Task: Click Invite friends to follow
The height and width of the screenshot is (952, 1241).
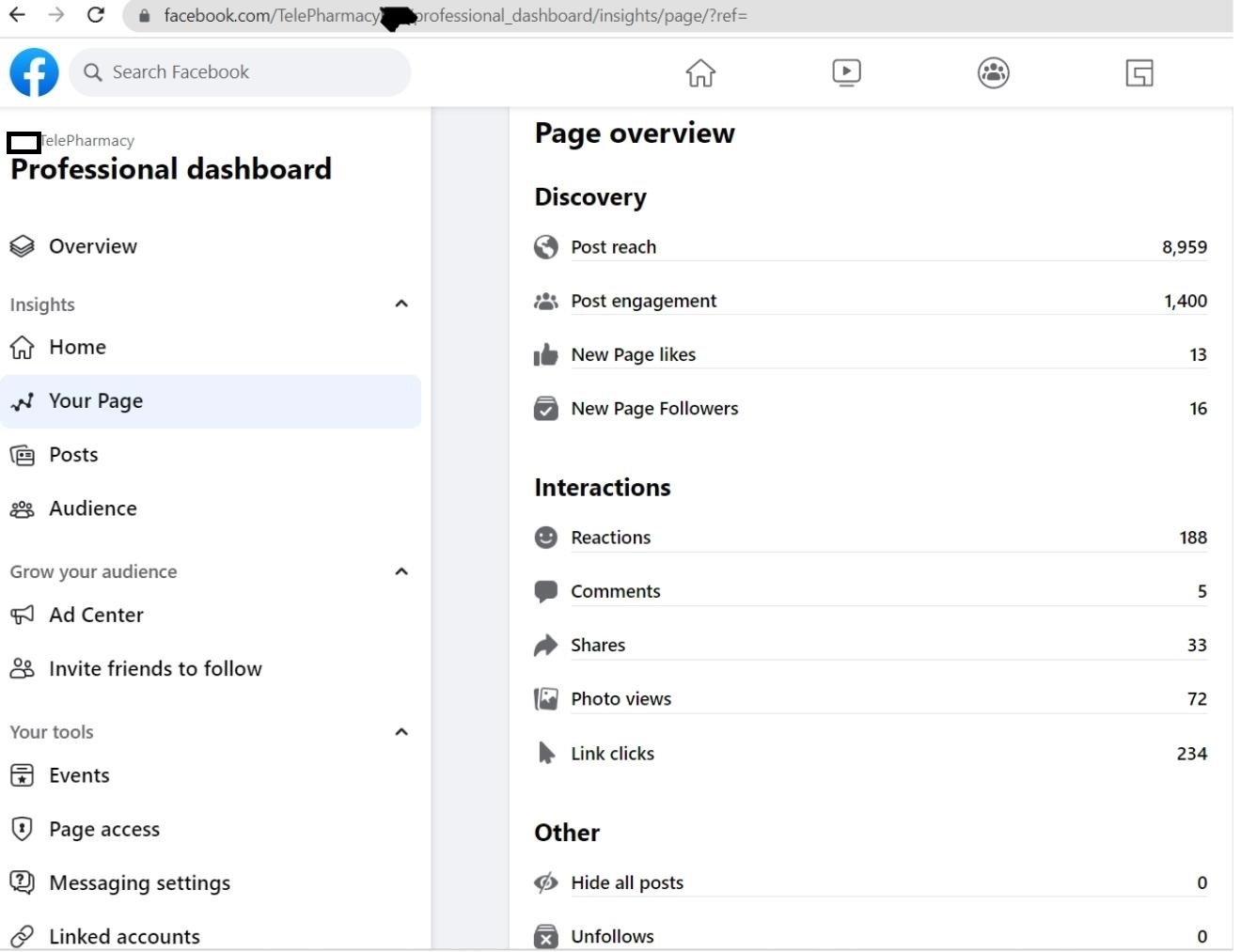Action: [155, 669]
